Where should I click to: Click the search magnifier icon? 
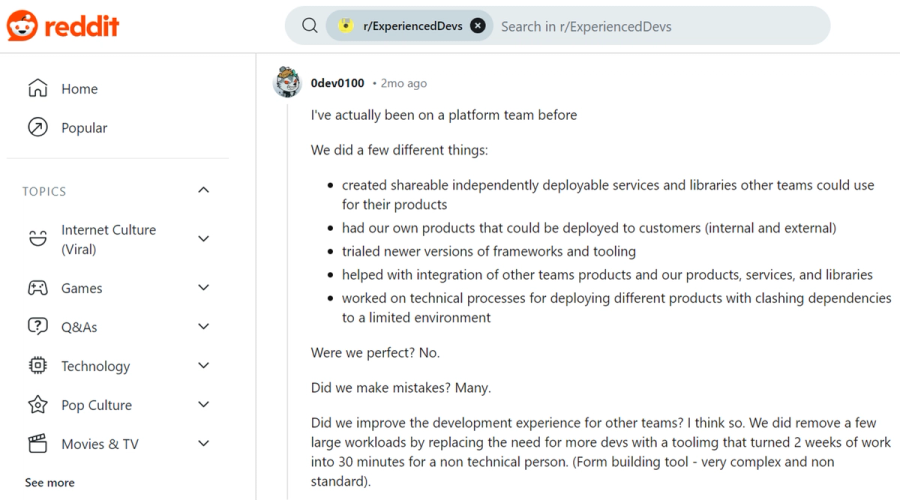pos(310,26)
